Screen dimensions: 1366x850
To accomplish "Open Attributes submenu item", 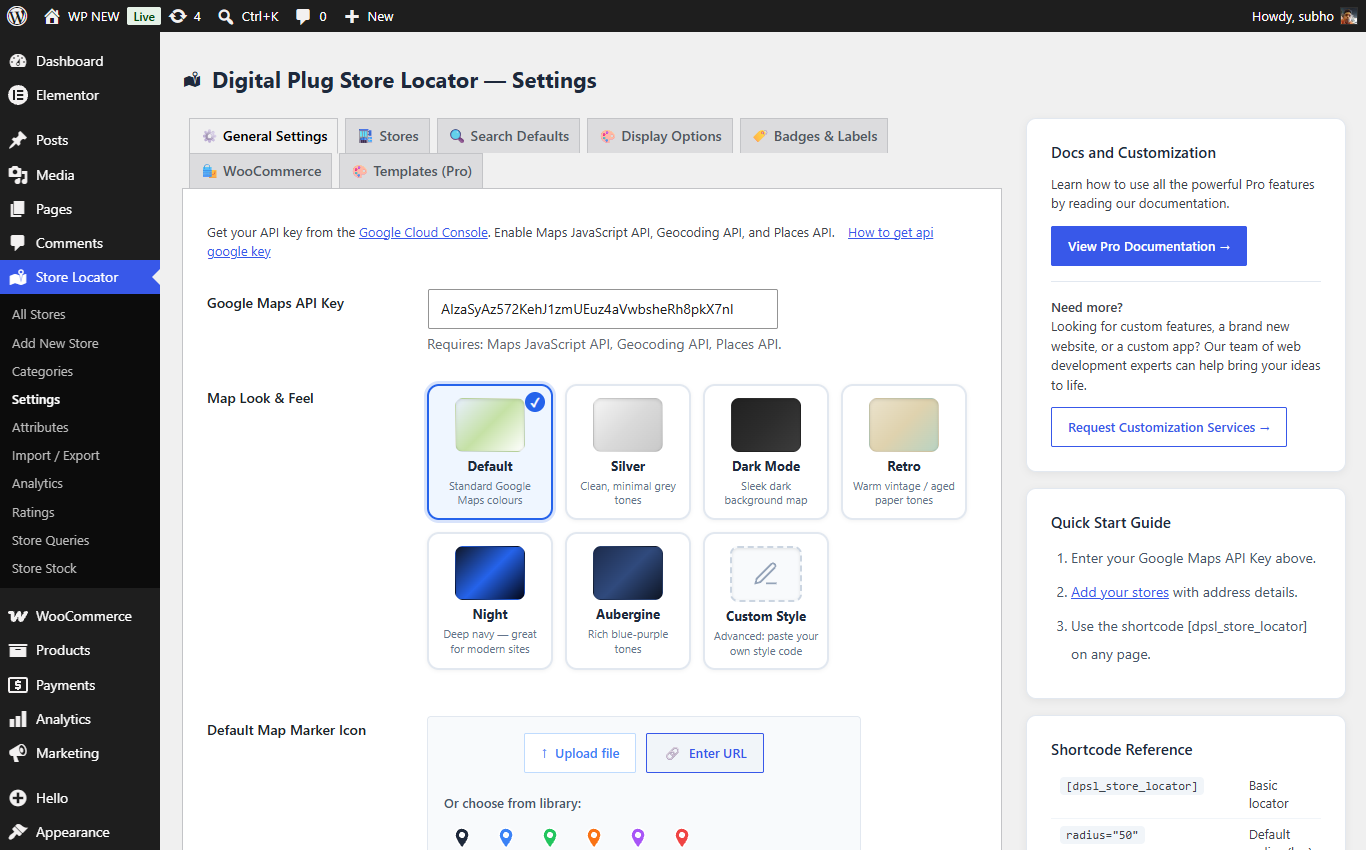I will pyautogui.click(x=40, y=427).
